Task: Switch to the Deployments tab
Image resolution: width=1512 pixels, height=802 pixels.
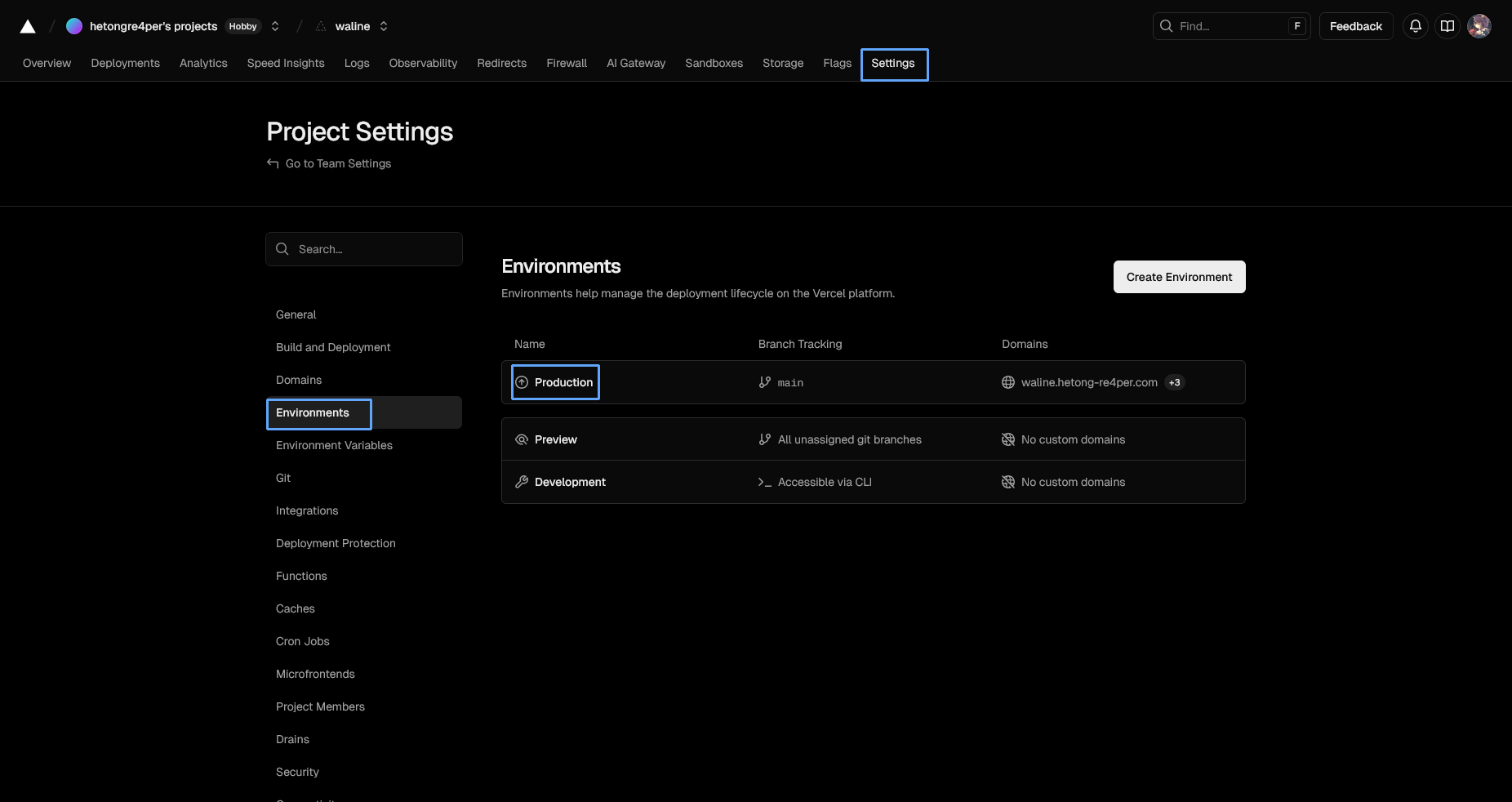Action: tap(125, 63)
